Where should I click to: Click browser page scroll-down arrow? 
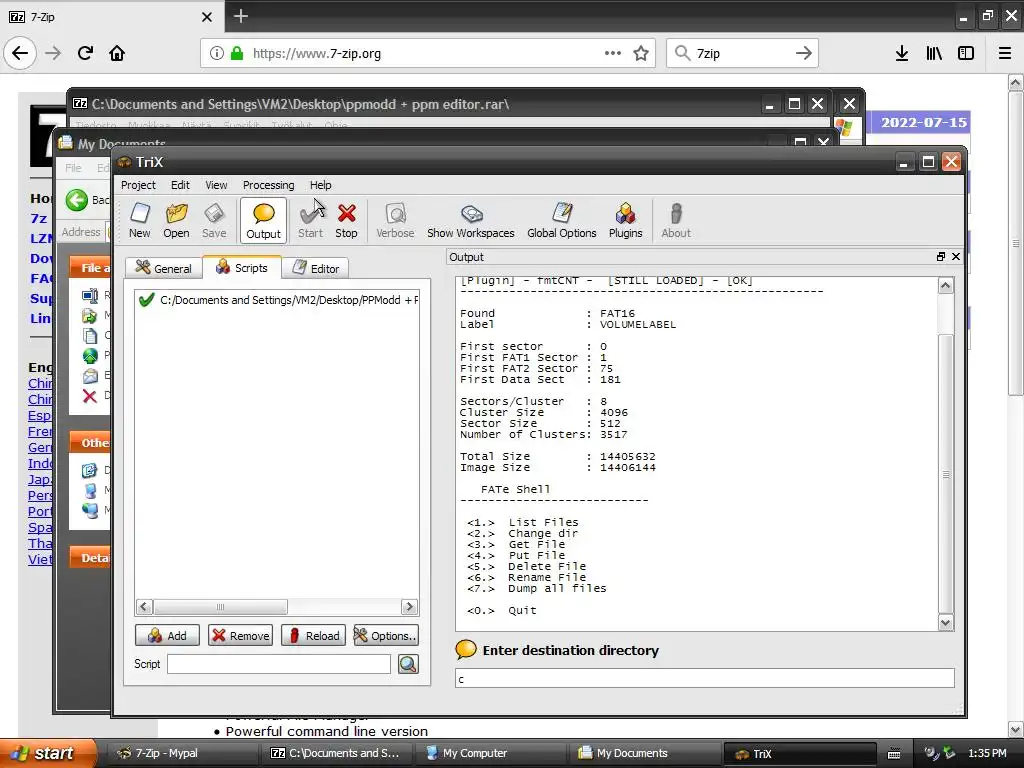point(1016,729)
